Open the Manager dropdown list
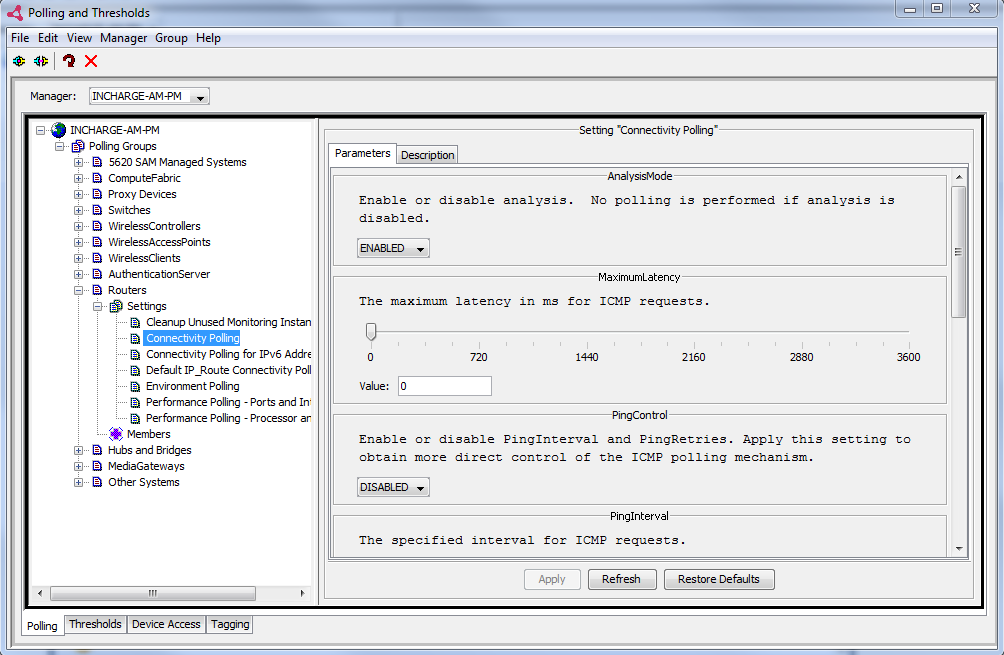This screenshot has width=1004, height=655. 200,97
